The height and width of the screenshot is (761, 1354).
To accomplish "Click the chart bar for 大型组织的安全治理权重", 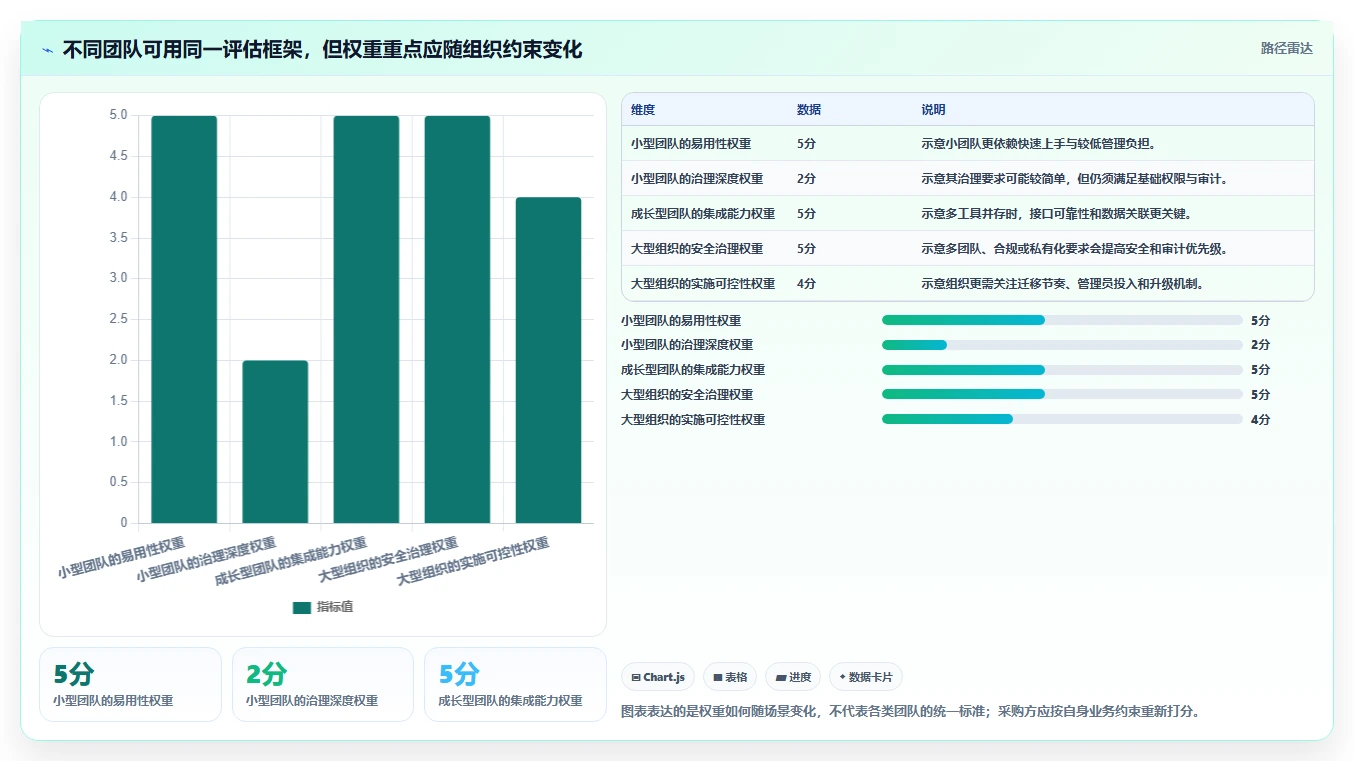I will coord(457,319).
